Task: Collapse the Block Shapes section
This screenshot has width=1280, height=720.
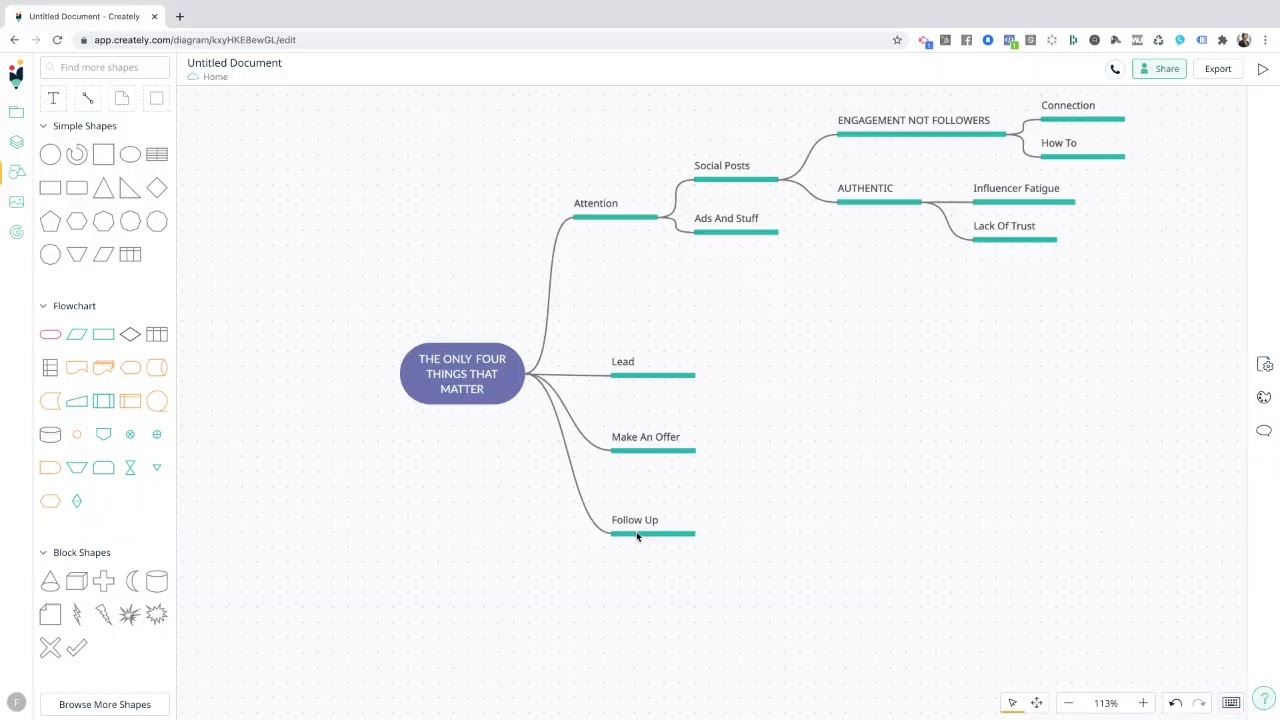Action: 43,552
